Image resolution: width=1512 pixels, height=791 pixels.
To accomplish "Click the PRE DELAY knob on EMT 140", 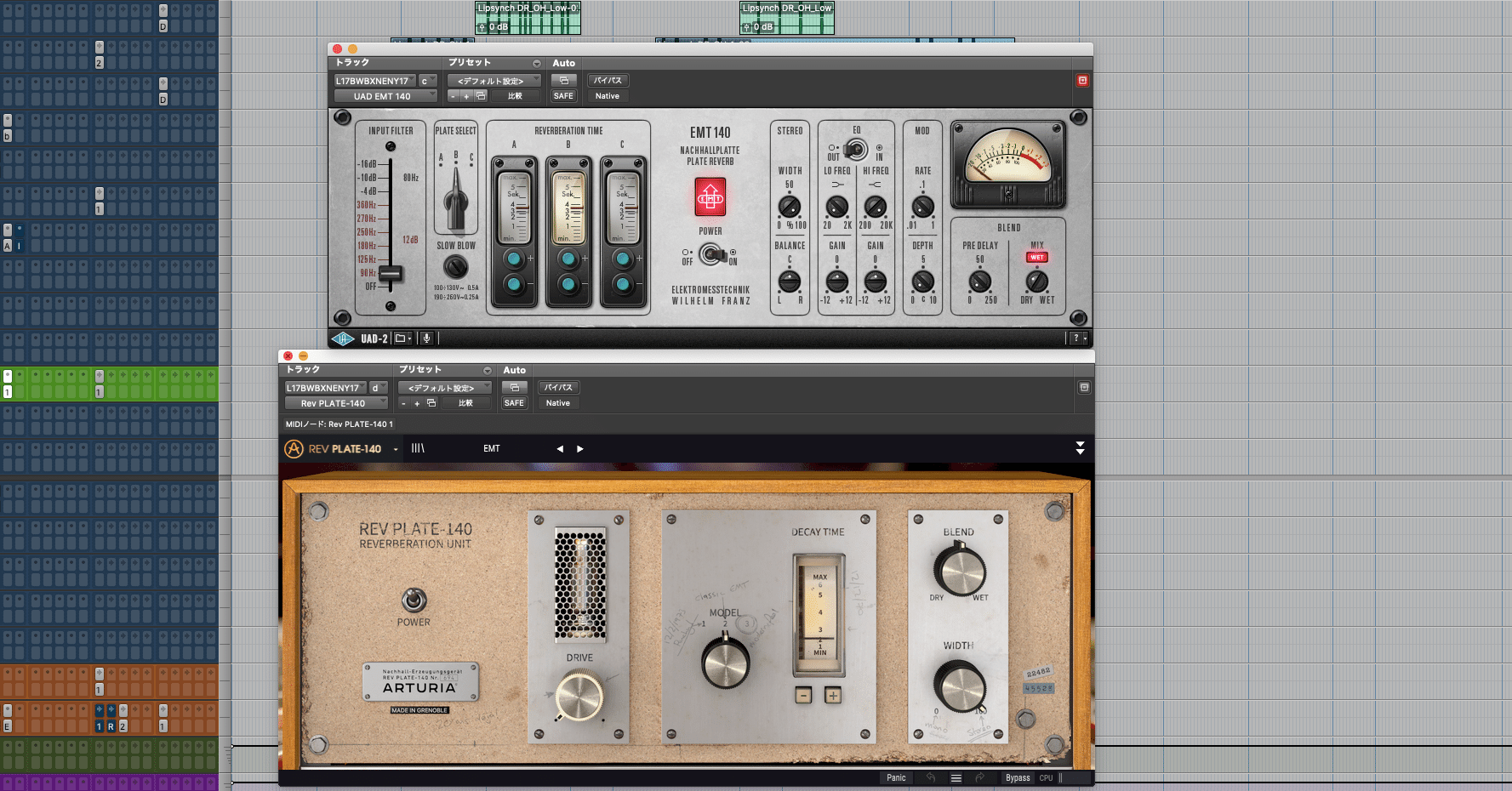I will point(980,282).
